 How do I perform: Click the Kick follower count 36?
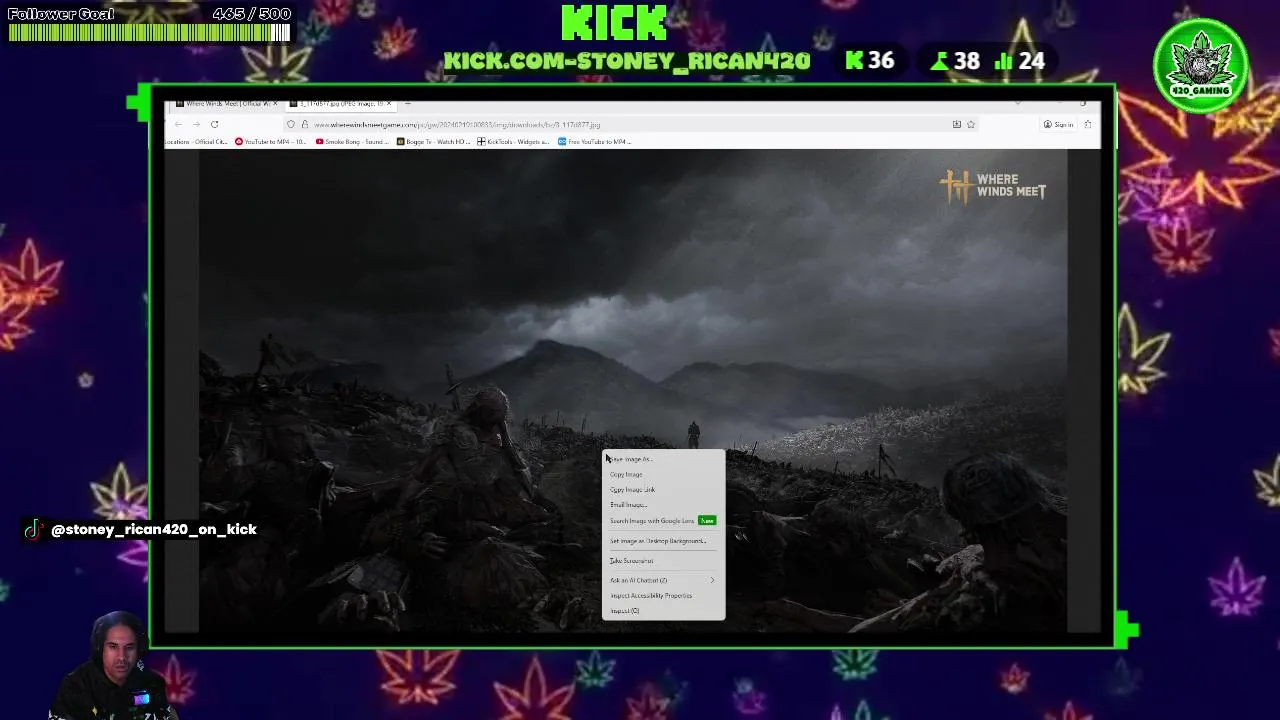pyautogui.click(x=870, y=61)
